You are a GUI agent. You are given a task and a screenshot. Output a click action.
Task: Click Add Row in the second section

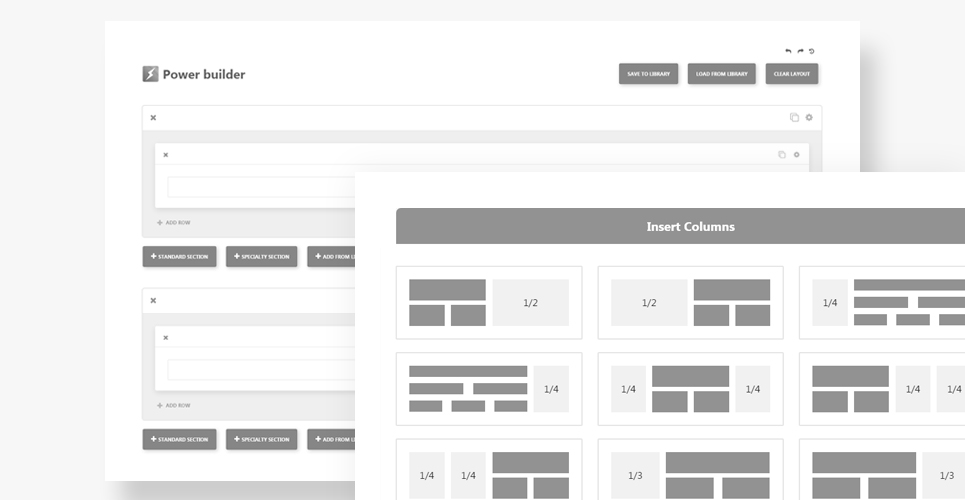pyautogui.click(x=173, y=406)
